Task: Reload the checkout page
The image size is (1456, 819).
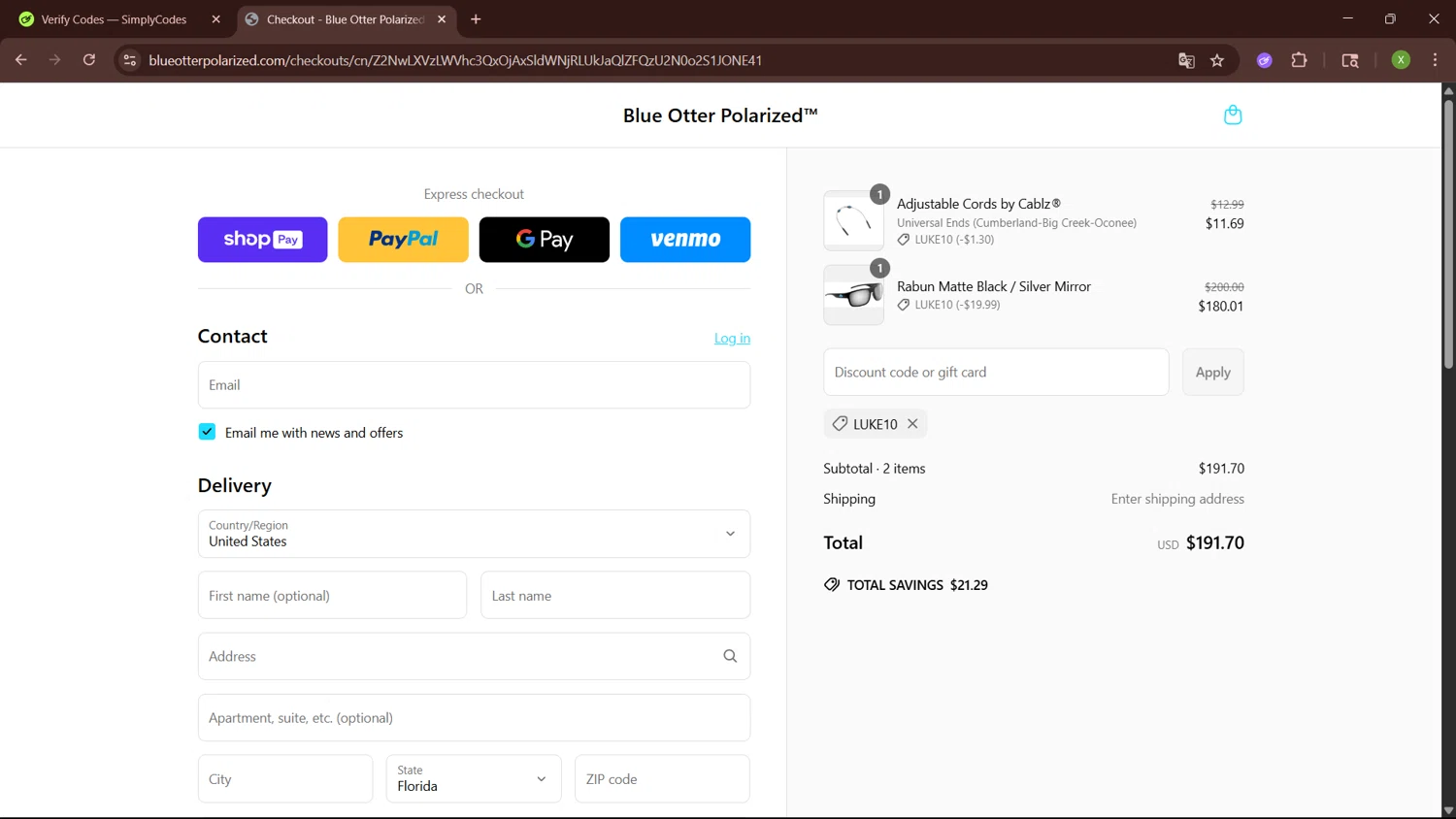Action: click(x=88, y=60)
